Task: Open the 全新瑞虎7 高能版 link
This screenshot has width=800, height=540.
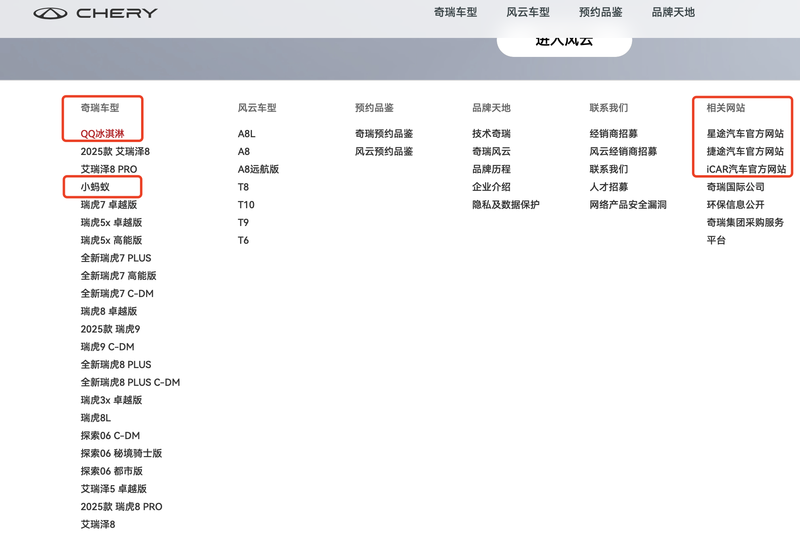Action: [118, 276]
